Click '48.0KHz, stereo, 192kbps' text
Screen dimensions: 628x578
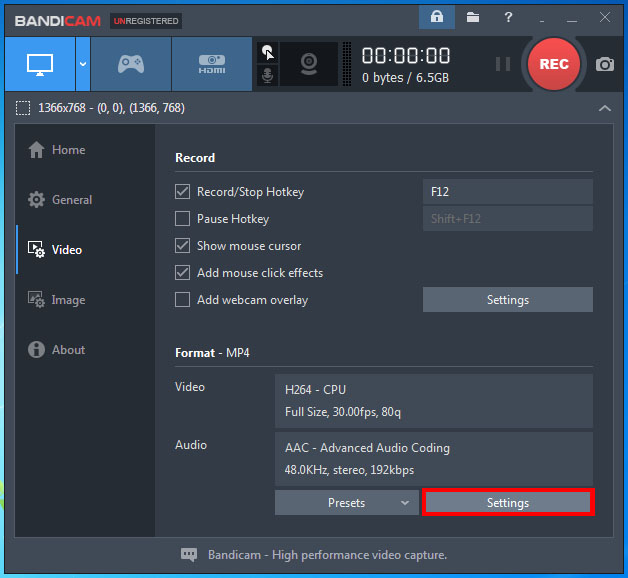(349, 470)
